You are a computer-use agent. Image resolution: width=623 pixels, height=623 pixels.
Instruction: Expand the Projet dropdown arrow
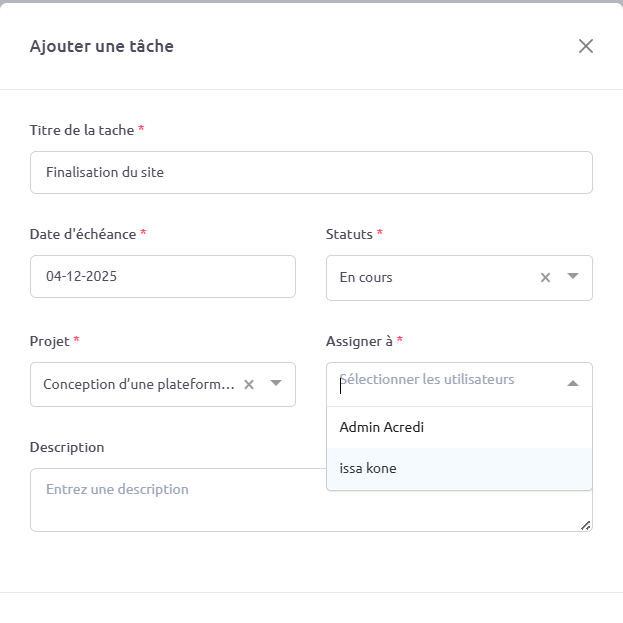tap(276, 383)
